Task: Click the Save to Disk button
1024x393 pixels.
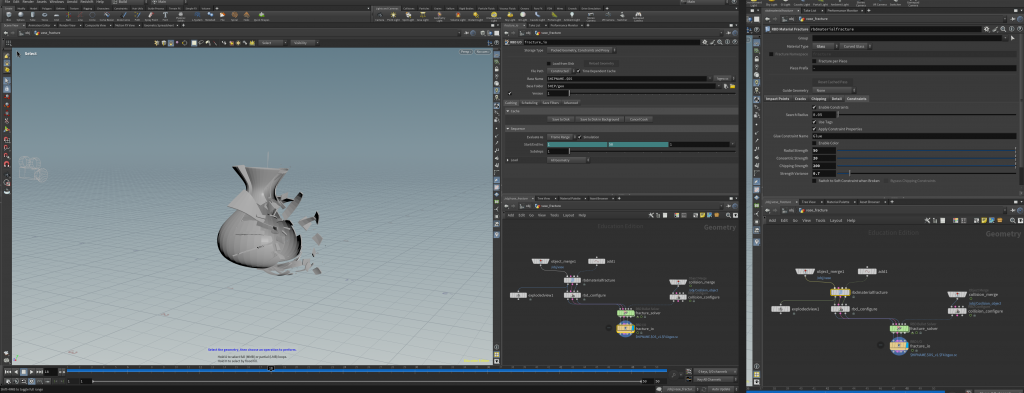Action: point(560,119)
